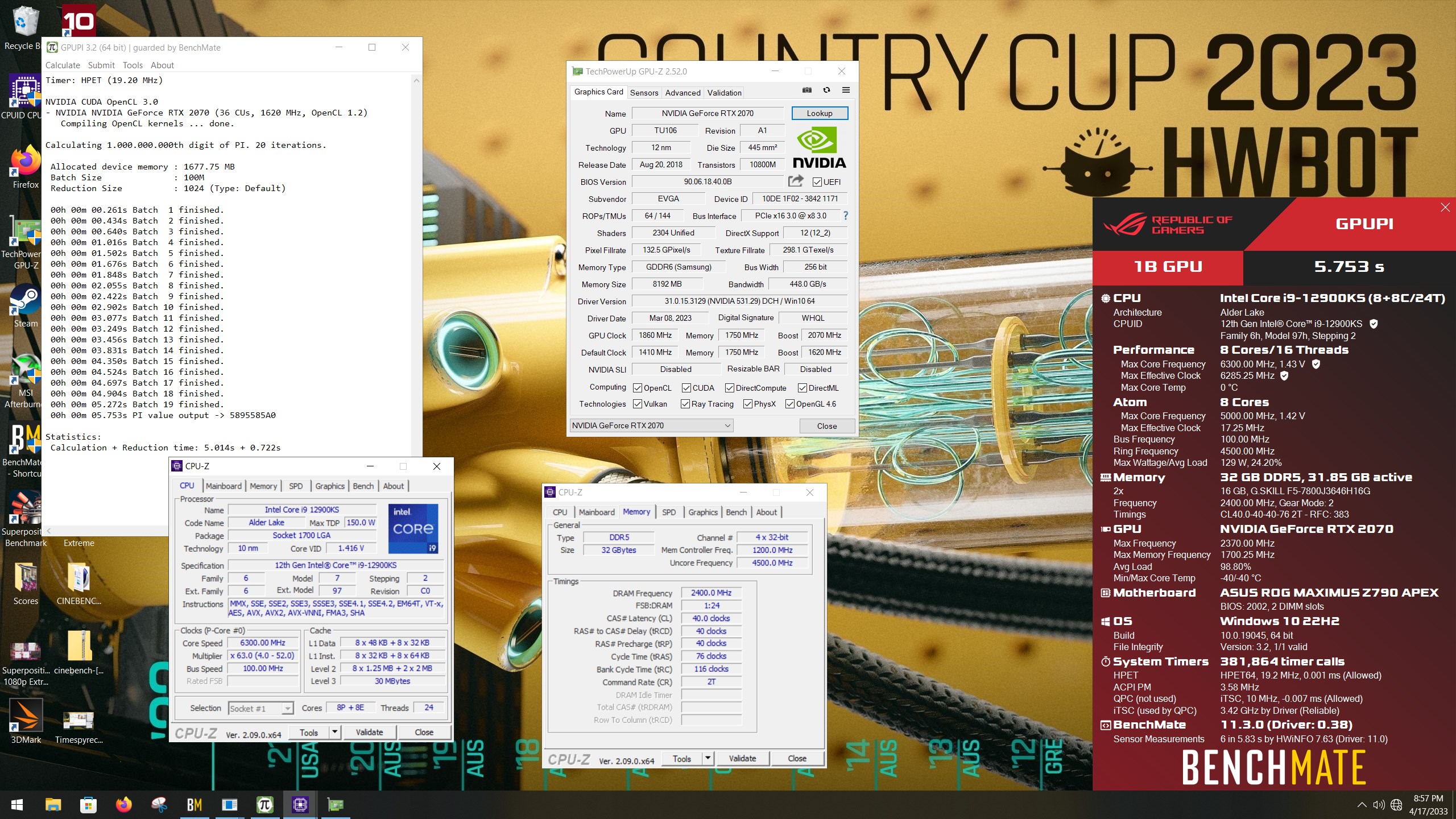Open the GPU-Z hamburger menu icon
1456x819 pixels.
point(846,90)
